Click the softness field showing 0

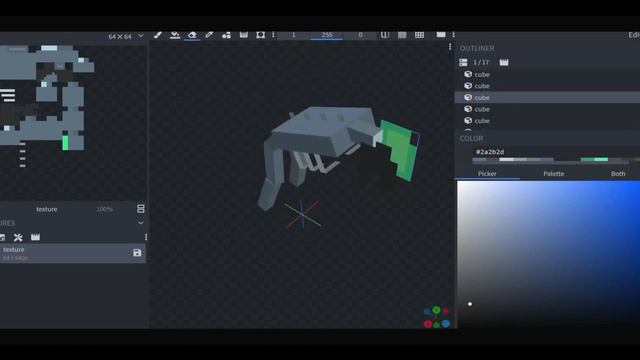pyautogui.click(x=360, y=36)
